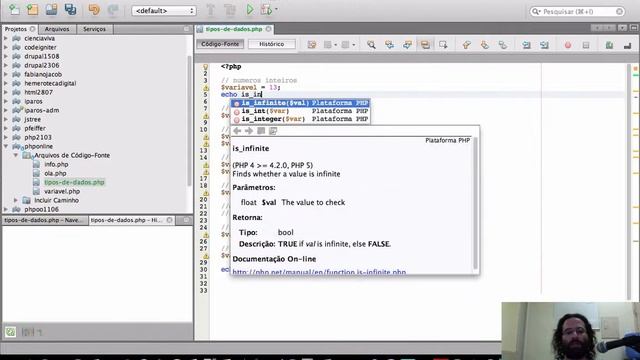Viewport: 640px width, 360px height.
Task: Switch to the Serviços tab
Action: (x=94, y=29)
